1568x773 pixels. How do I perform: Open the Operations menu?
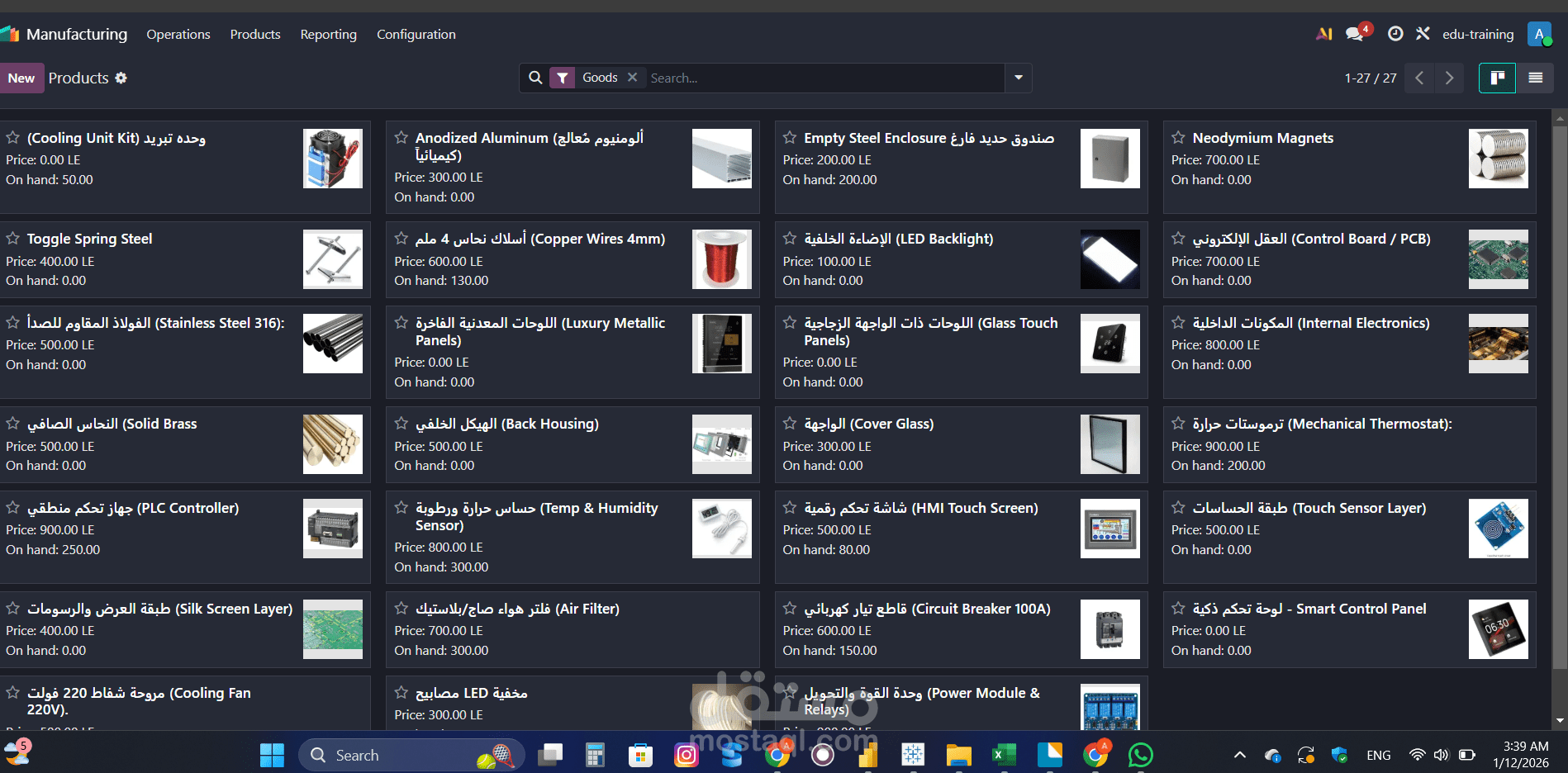tap(178, 34)
